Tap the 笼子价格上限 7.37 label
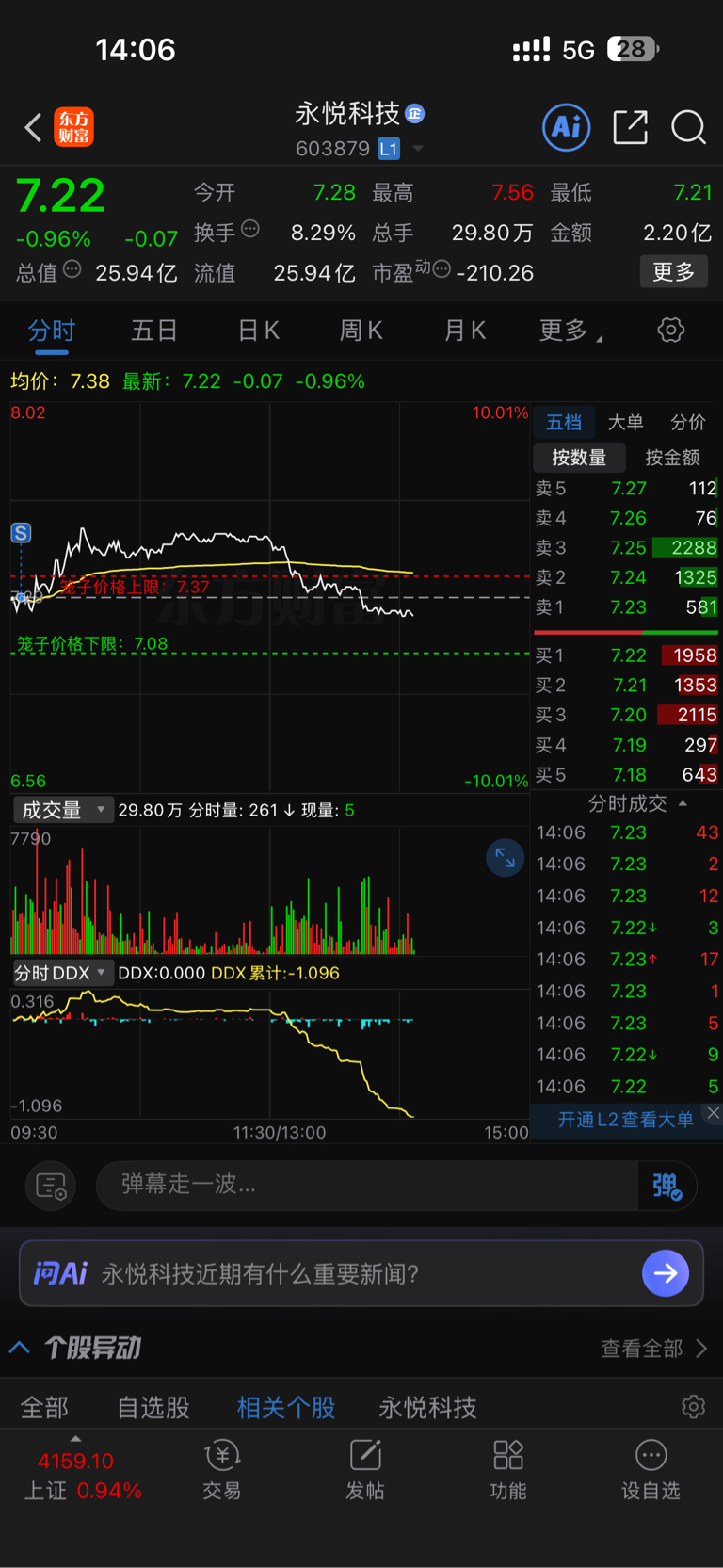723x1568 pixels. click(134, 587)
